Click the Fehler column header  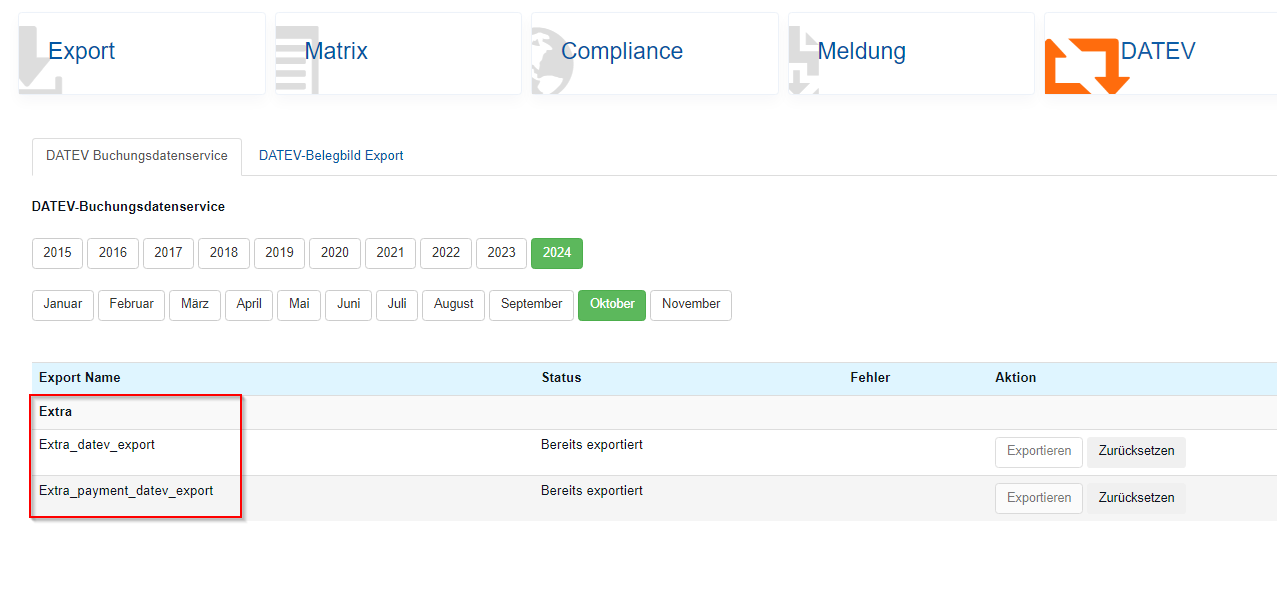tap(870, 378)
